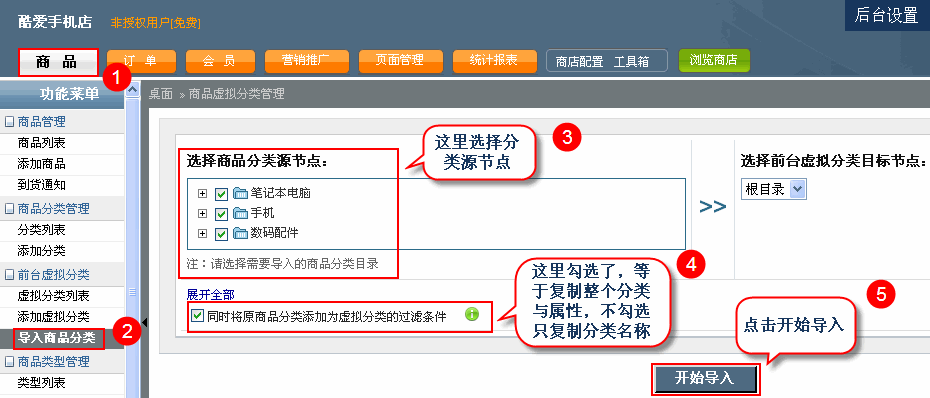Viewport: 930px width, 398px height.
Task: Open the 根目录 dropdown
Action: tap(774, 190)
